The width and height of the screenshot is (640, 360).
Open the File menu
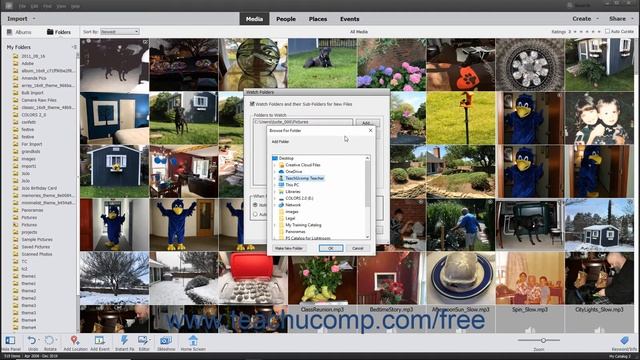pyautogui.click(x=22, y=7)
